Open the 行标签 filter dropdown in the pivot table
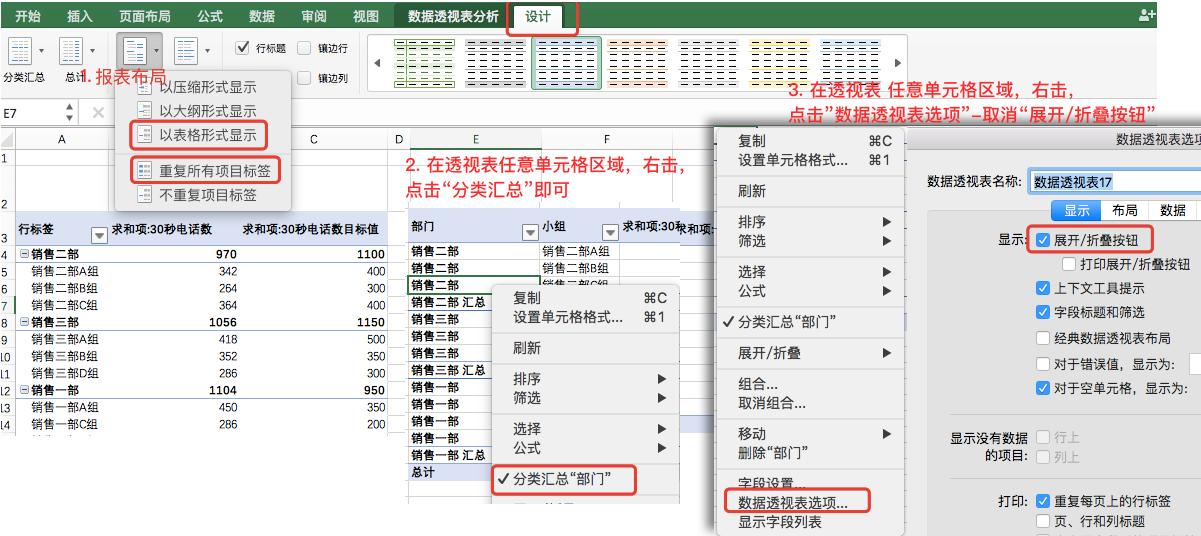Screen dimensions: 1201x536 coord(99,236)
